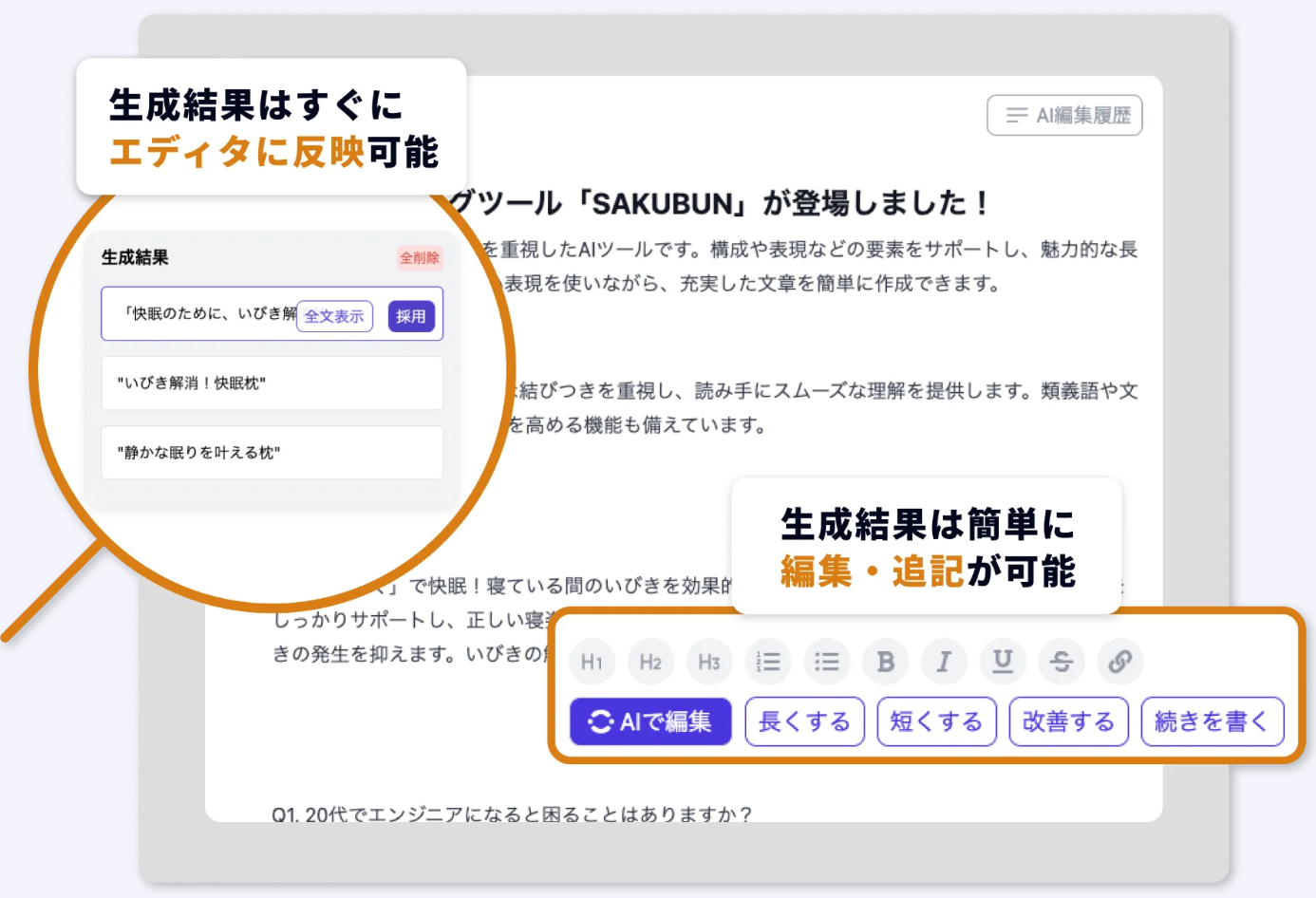This screenshot has height=898, width=1316.
Task: Toggle italic formatting
Action: pos(944,662)
